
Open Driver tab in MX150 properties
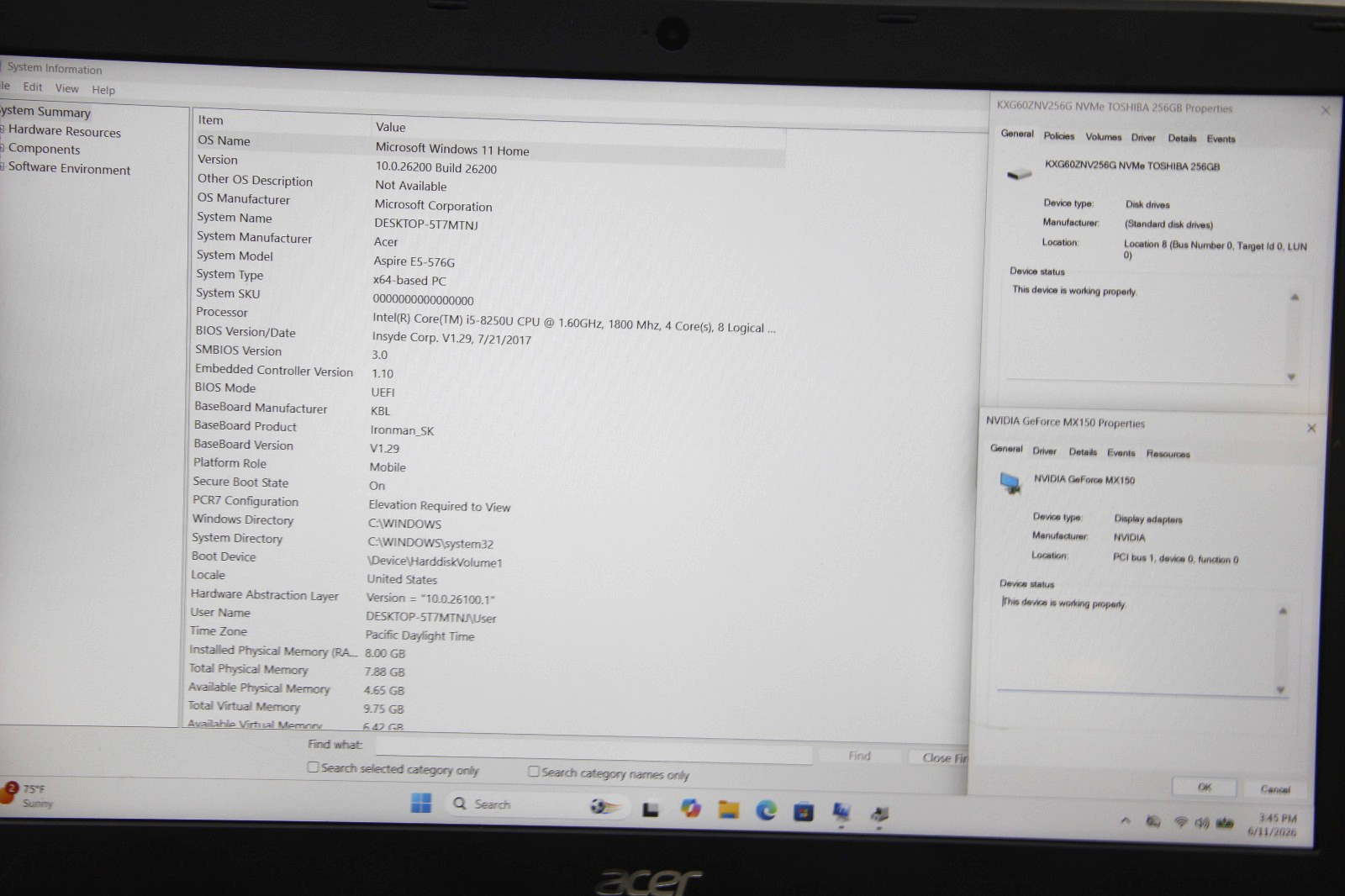click(1044, 451)
